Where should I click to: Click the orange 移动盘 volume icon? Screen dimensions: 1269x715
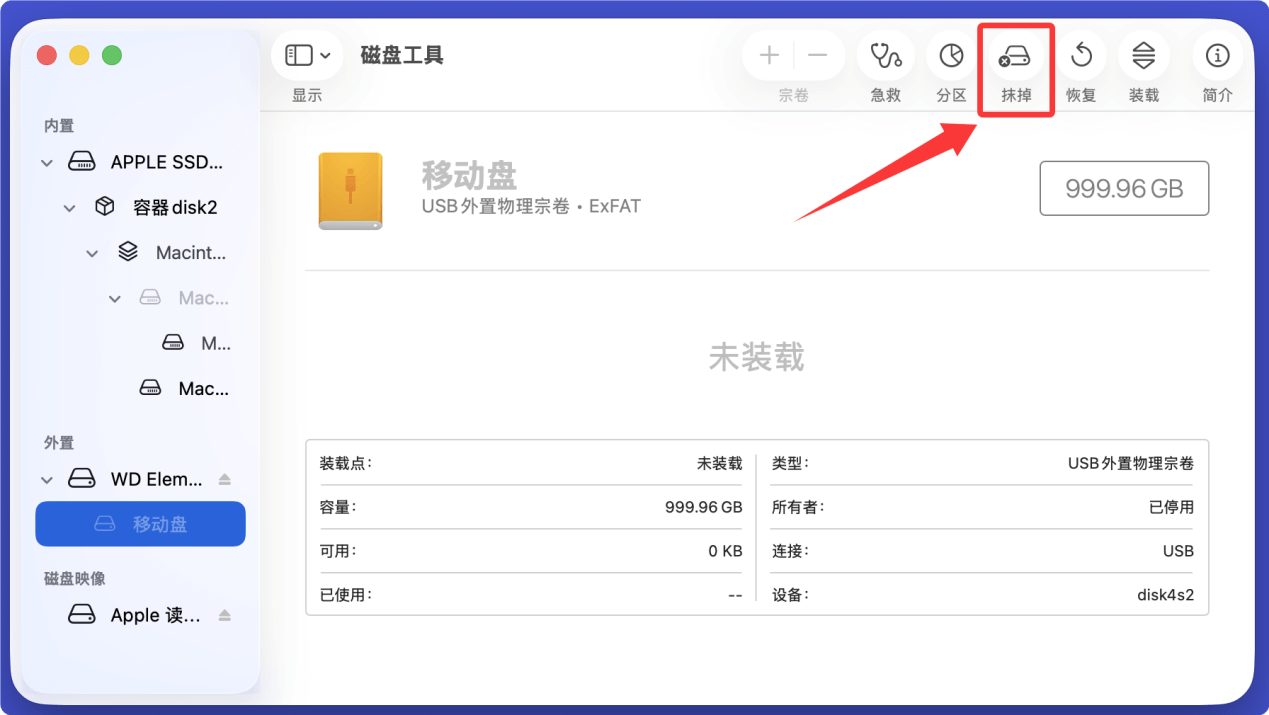350,188
